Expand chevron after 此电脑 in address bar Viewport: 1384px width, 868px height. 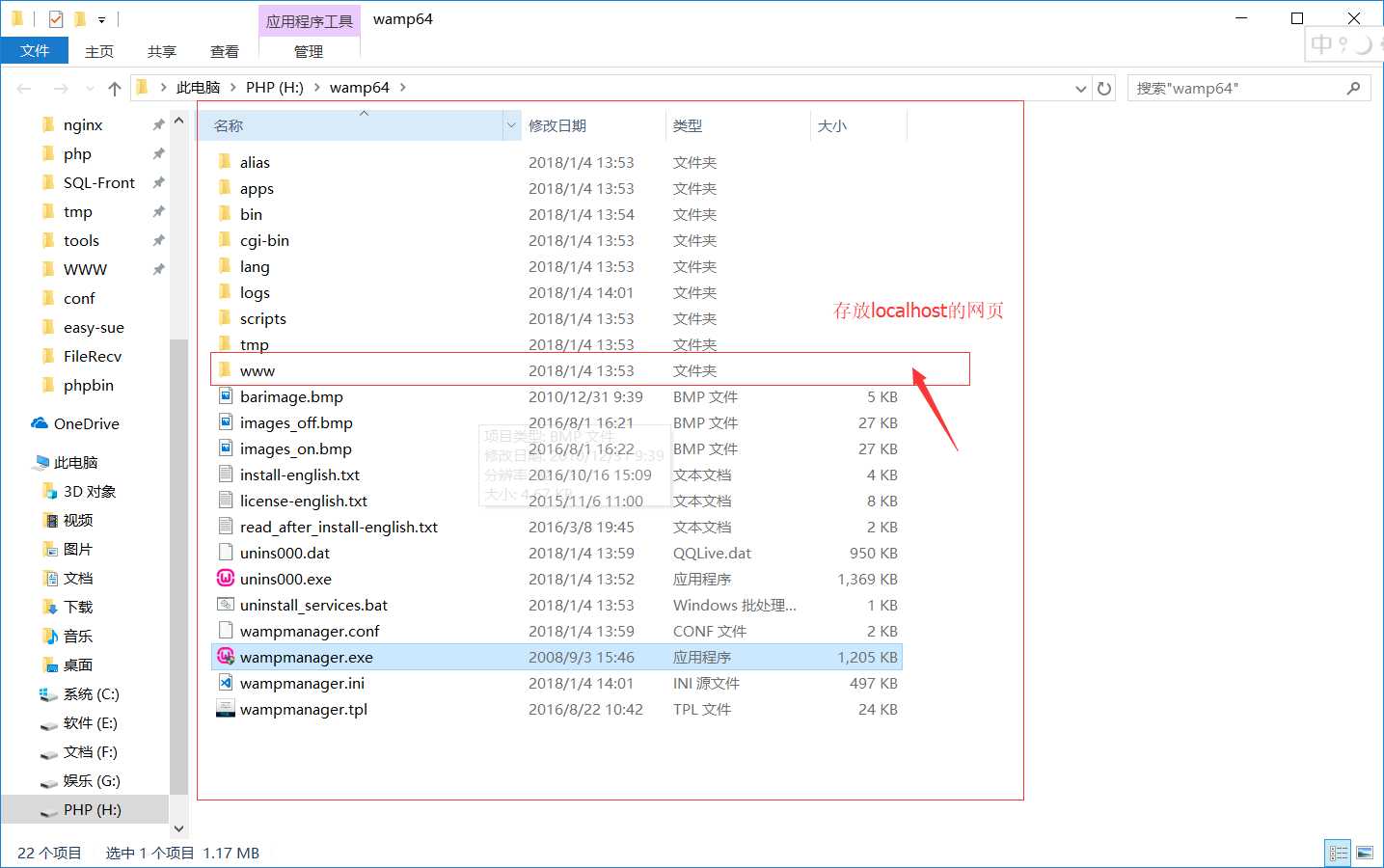click(x=233, y=87)
